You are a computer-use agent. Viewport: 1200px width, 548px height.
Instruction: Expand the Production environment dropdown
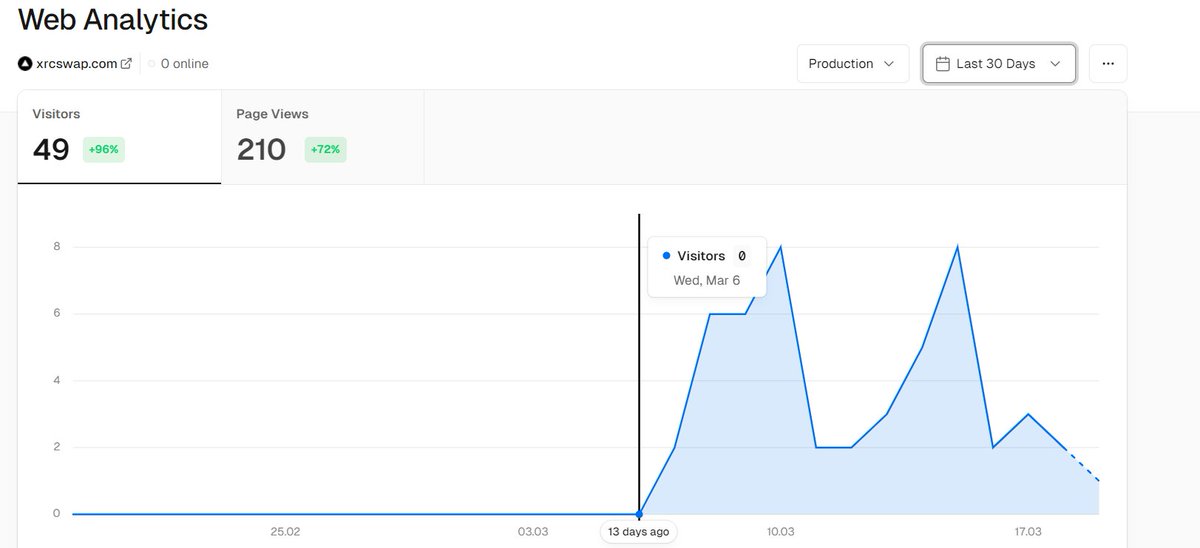point(853,63)
